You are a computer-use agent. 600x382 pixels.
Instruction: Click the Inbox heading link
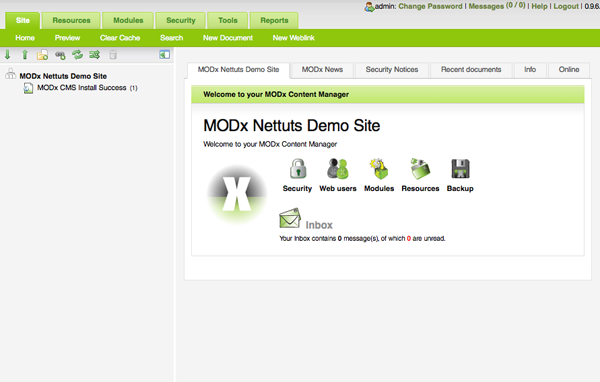pyautogui.click(x=319, y=225)
